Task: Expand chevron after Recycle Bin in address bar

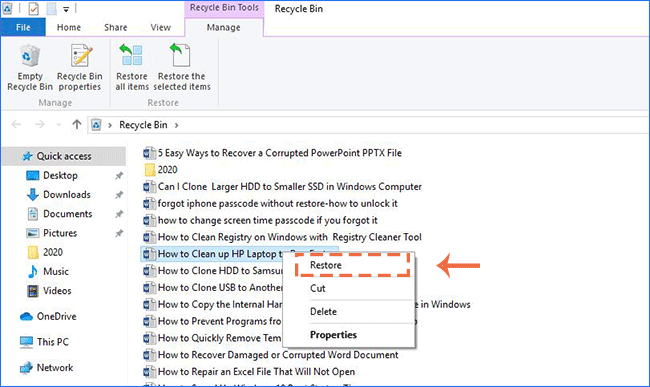Action: [177, 125]
